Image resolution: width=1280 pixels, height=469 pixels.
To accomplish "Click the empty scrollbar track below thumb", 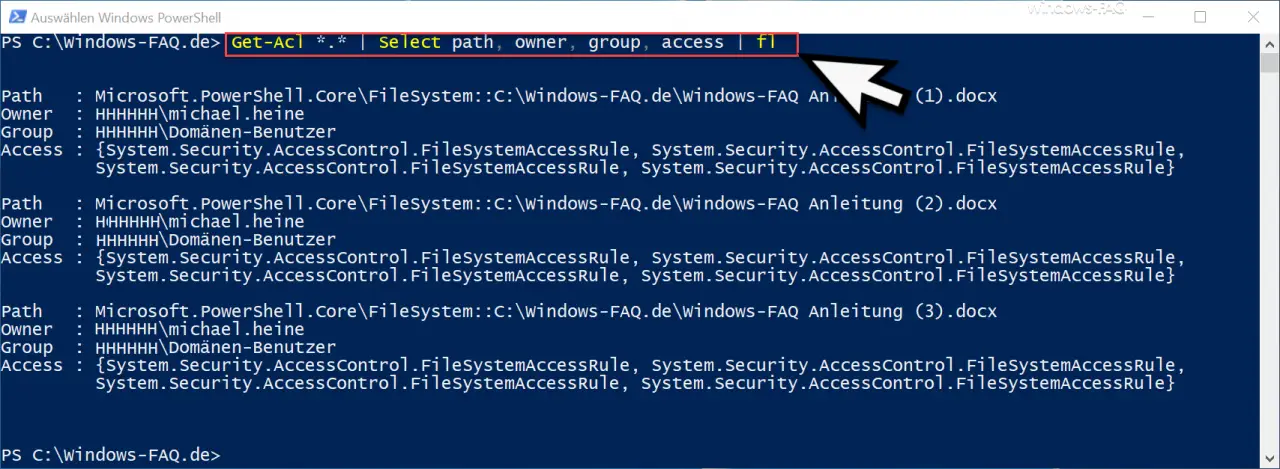I will click(x=1270, y=260).
